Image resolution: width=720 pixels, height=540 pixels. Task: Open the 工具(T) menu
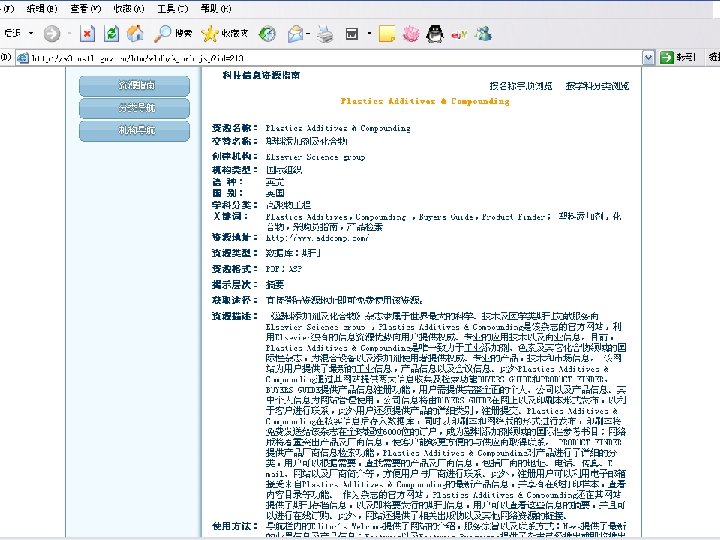pyautogui.click(x=173, y=8)
